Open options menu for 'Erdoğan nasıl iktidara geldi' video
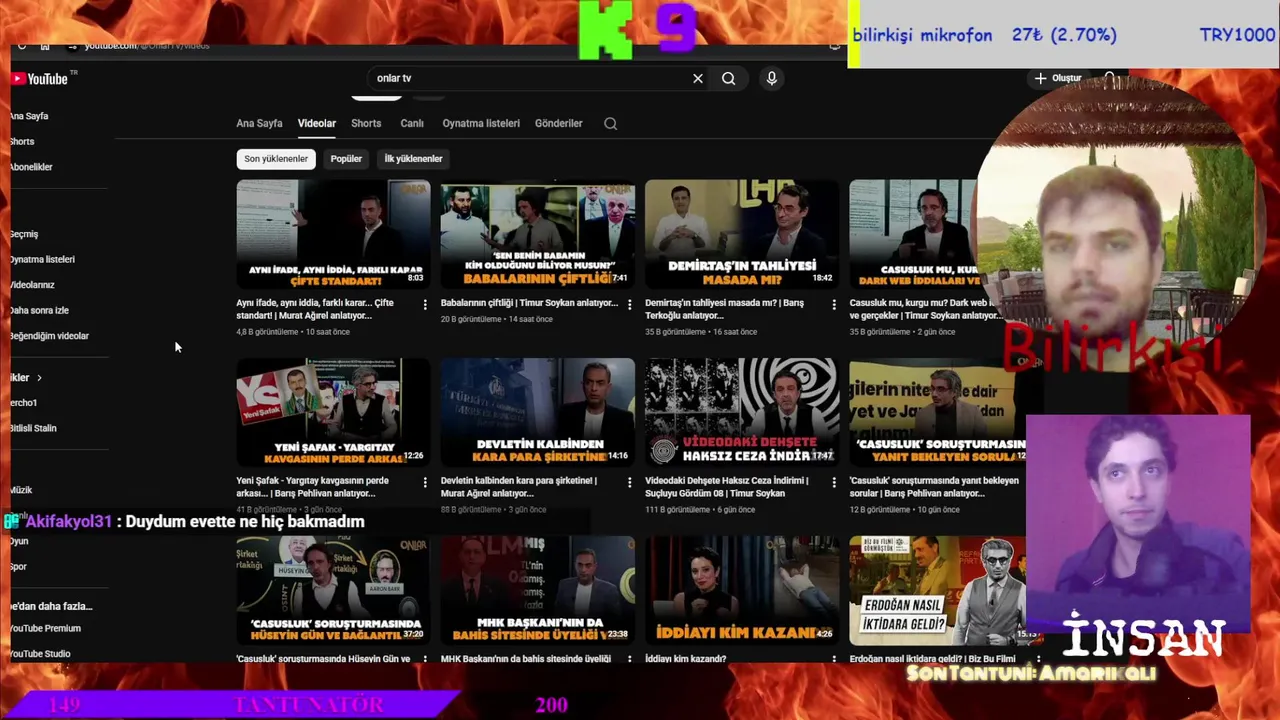The height and width of the screenshot is (720, 1280). [1038, 659]
